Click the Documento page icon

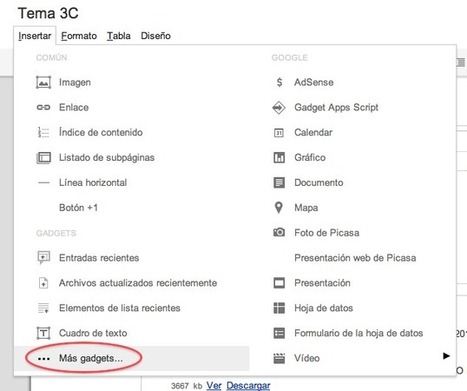coord(279,183)
